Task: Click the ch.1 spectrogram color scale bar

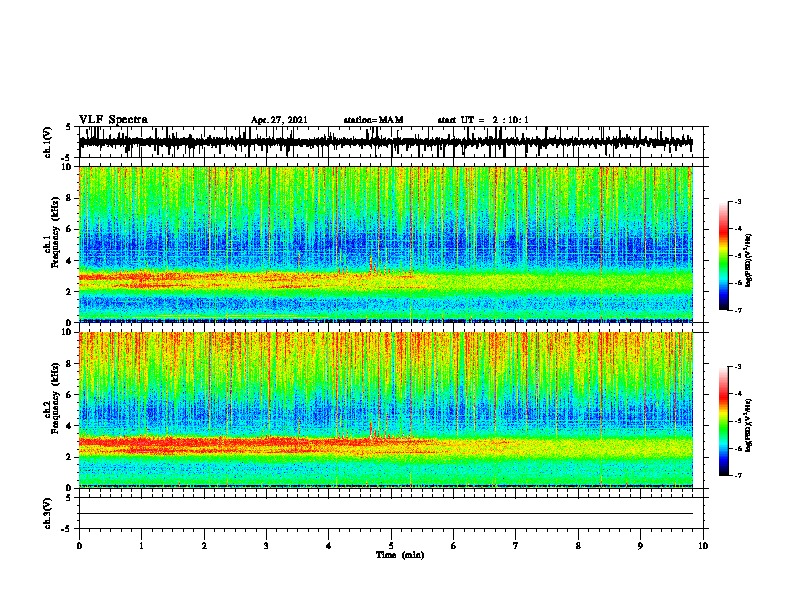Action: point(723,256)
